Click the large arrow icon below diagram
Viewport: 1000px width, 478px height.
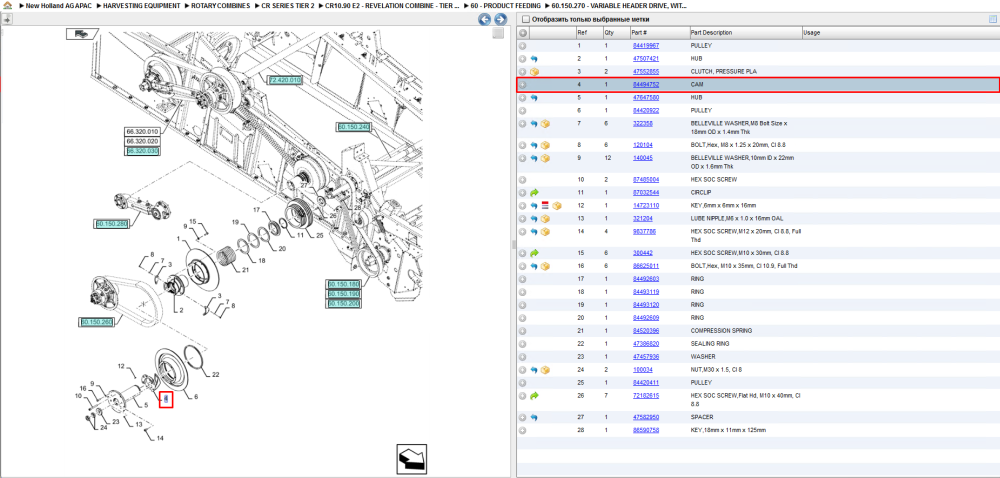pyautogui.click(x=411, y=459)
